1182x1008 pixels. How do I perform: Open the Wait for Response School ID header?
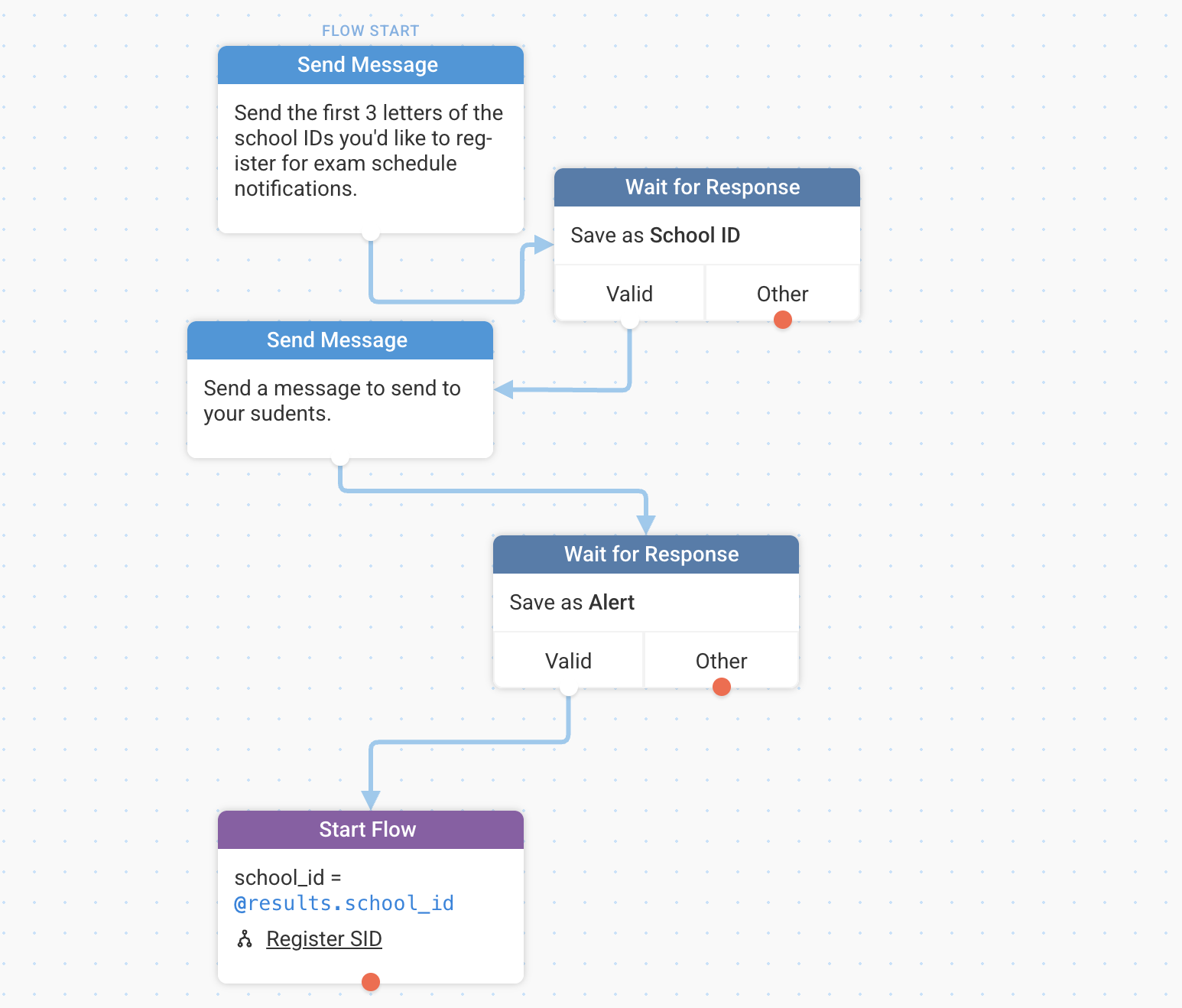(x=707, y=187)
